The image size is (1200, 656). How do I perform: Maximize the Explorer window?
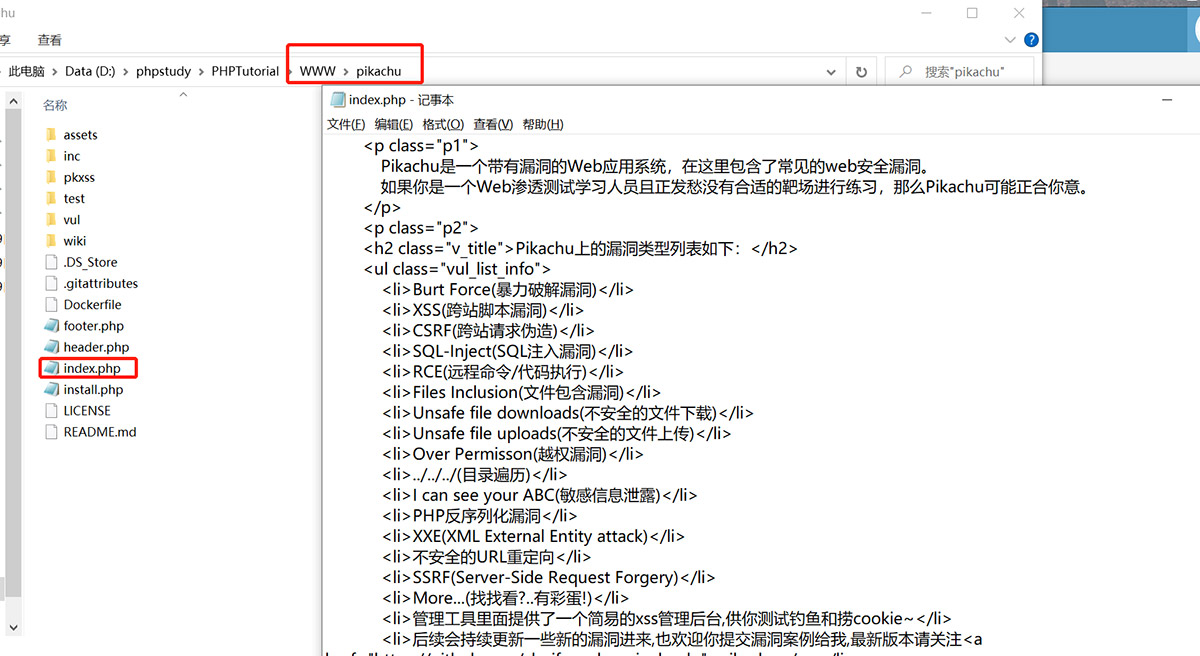pyautogui.click(x=972, y=13)
